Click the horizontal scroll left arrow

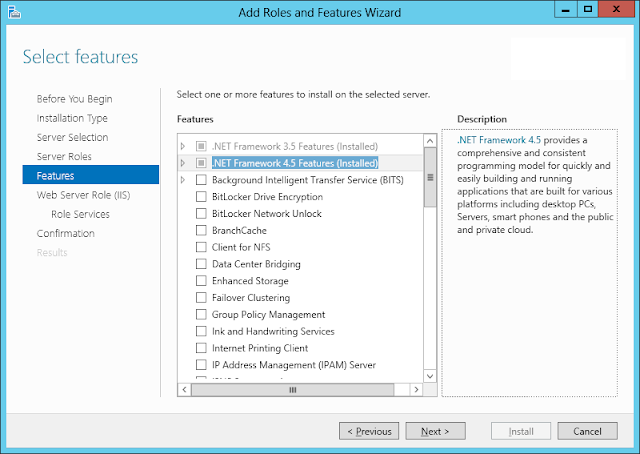pos(184,389)
